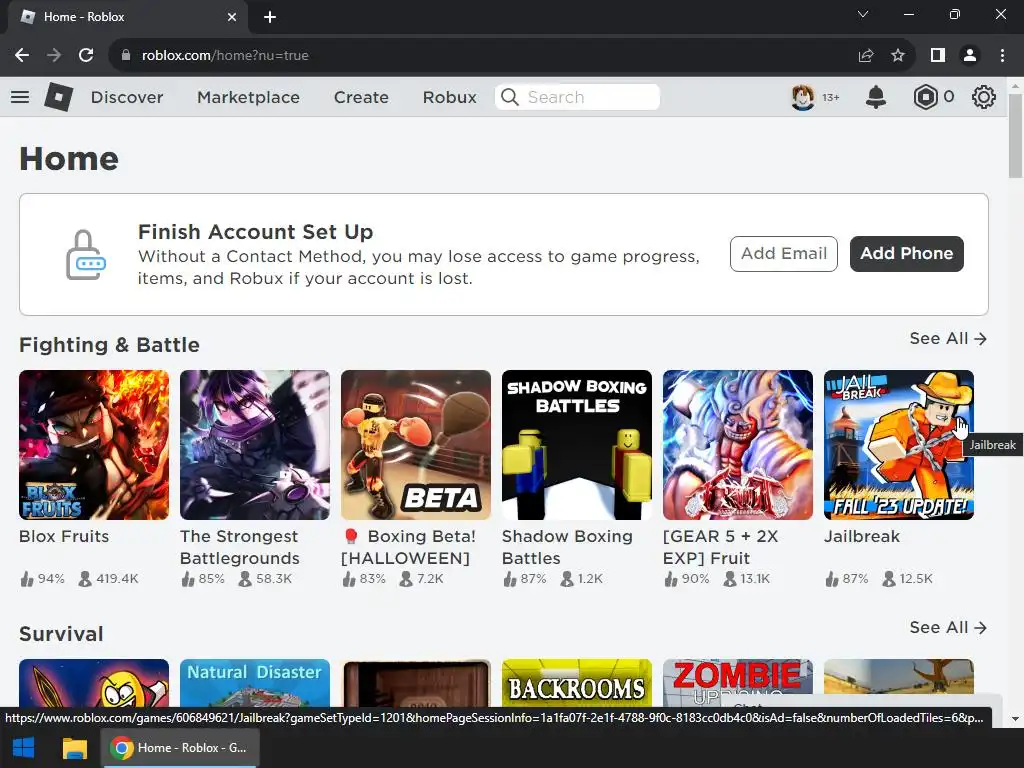This screenshot has width=1024, height=768.
Task: Open the Natural Disaster survival thumbnail
Action: point(255,683)
